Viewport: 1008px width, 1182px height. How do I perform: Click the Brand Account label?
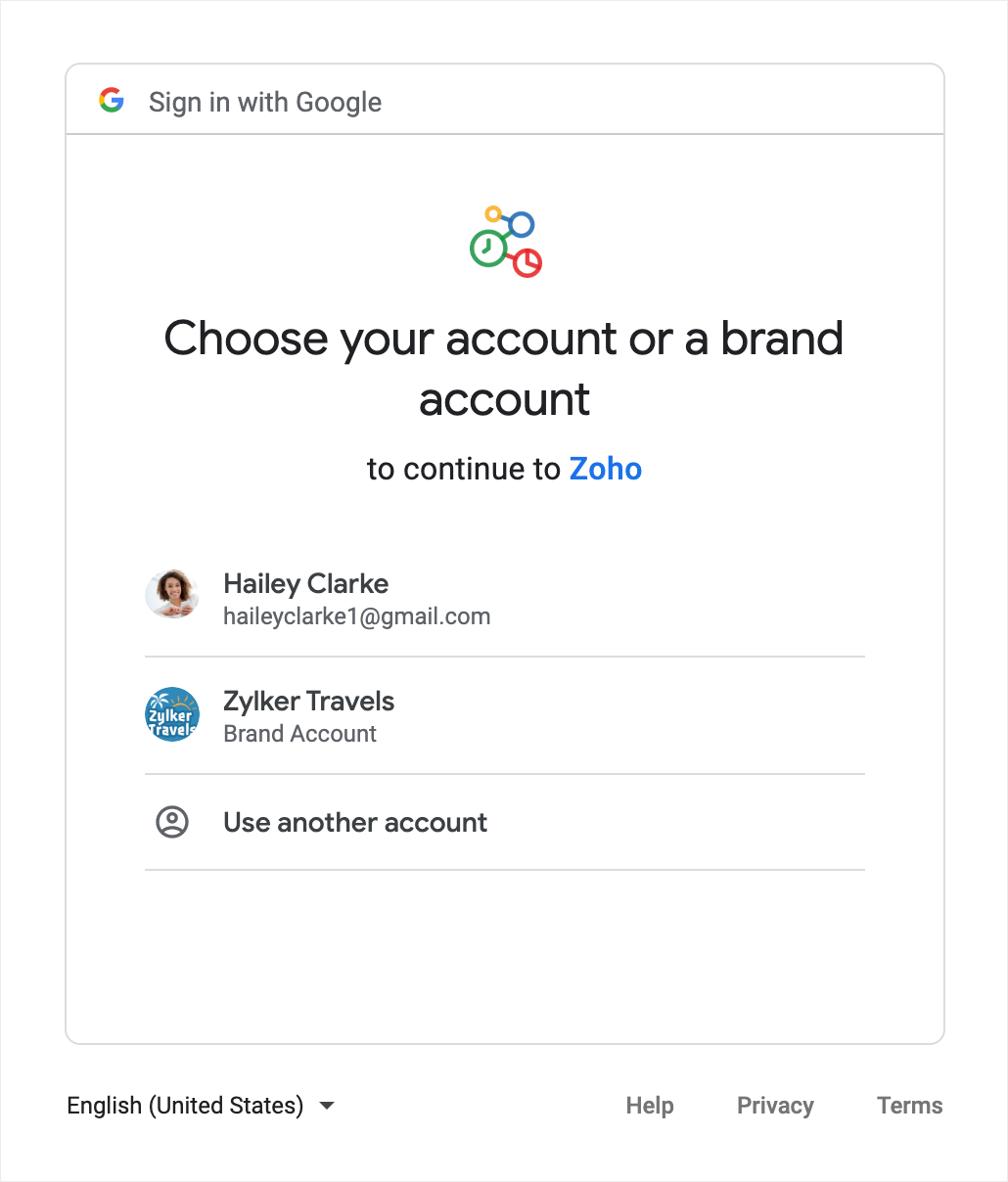pos(300,734)
